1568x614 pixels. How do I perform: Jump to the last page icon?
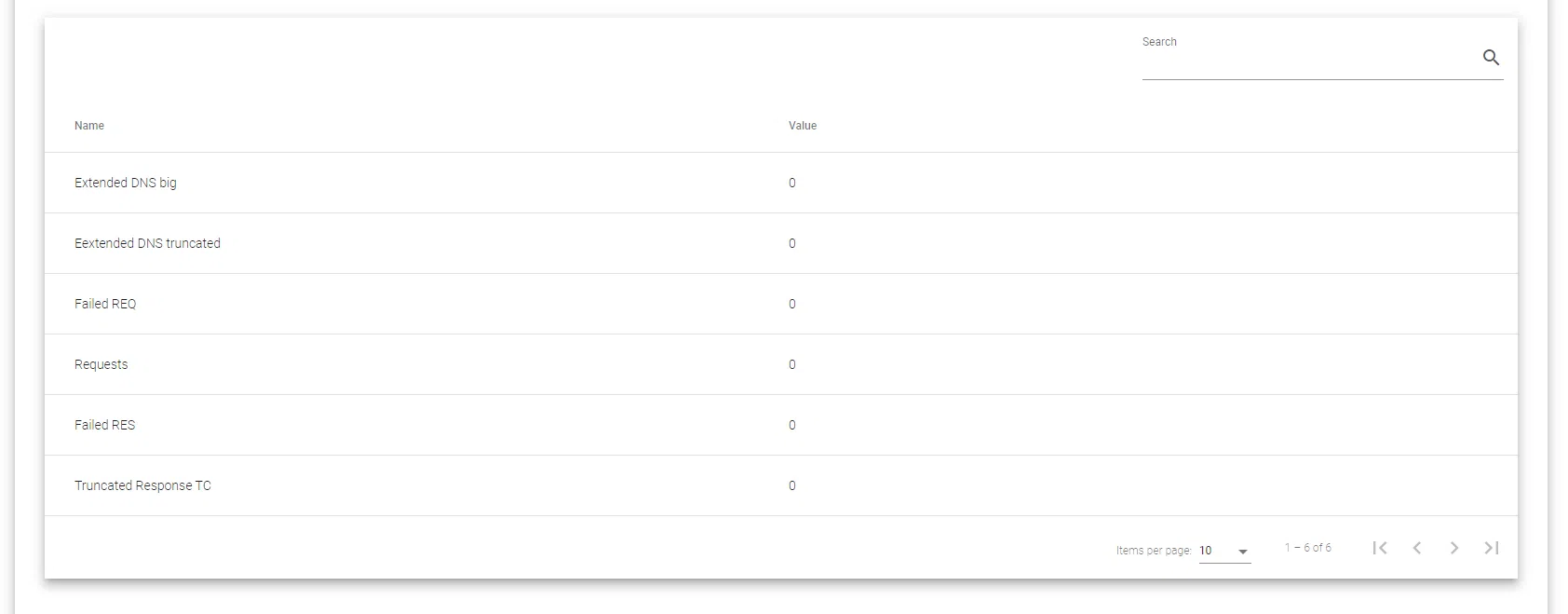[x=1491, y=548]
